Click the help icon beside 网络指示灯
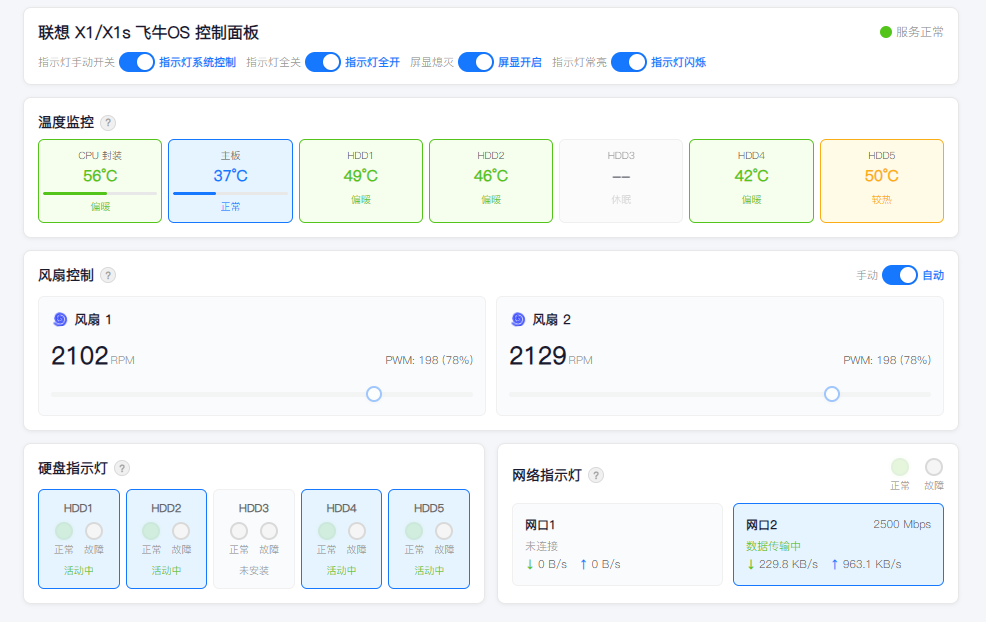Image resolution: width=986 pixels, height=622 pixels. coord(596,475)
